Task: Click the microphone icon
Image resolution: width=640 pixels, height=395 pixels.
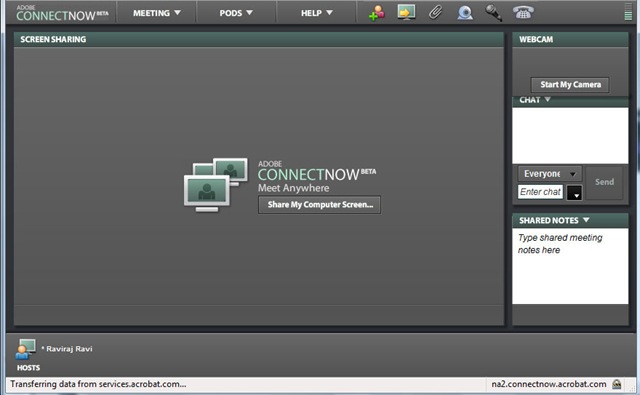Action: click(493, 13)
